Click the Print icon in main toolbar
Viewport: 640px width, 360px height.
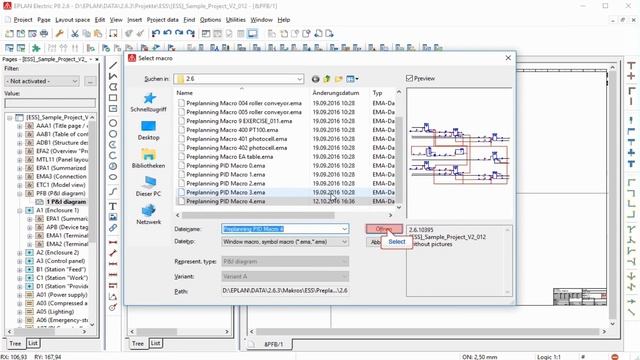tap(44, 33)
